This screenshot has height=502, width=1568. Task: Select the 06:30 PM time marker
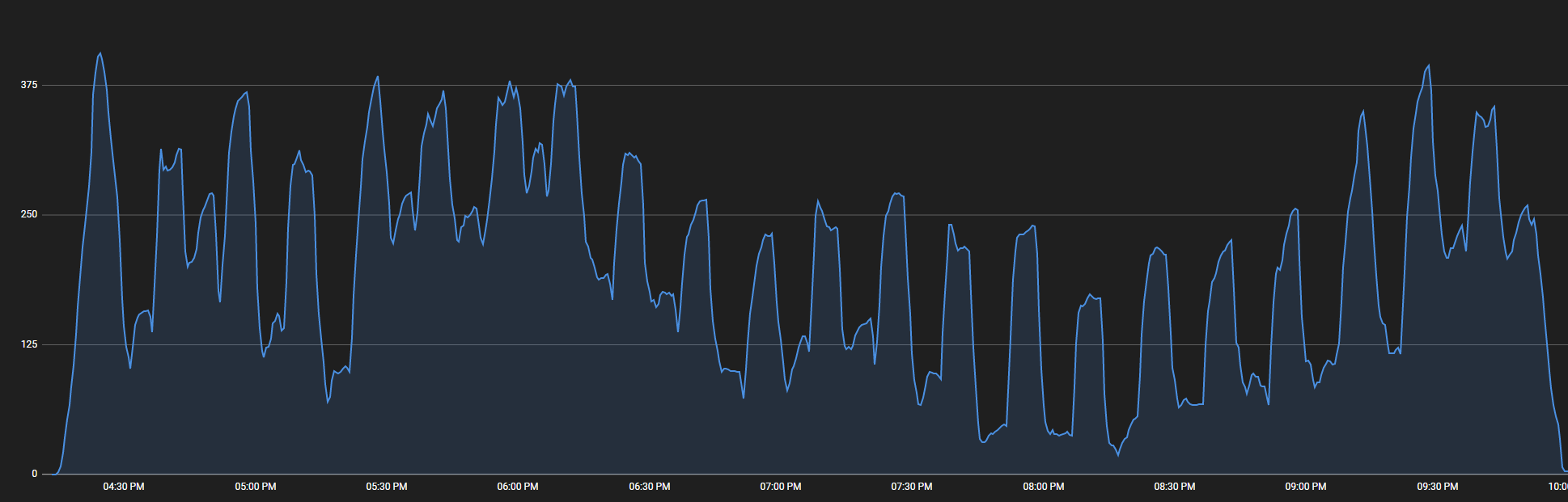(650, 487)
